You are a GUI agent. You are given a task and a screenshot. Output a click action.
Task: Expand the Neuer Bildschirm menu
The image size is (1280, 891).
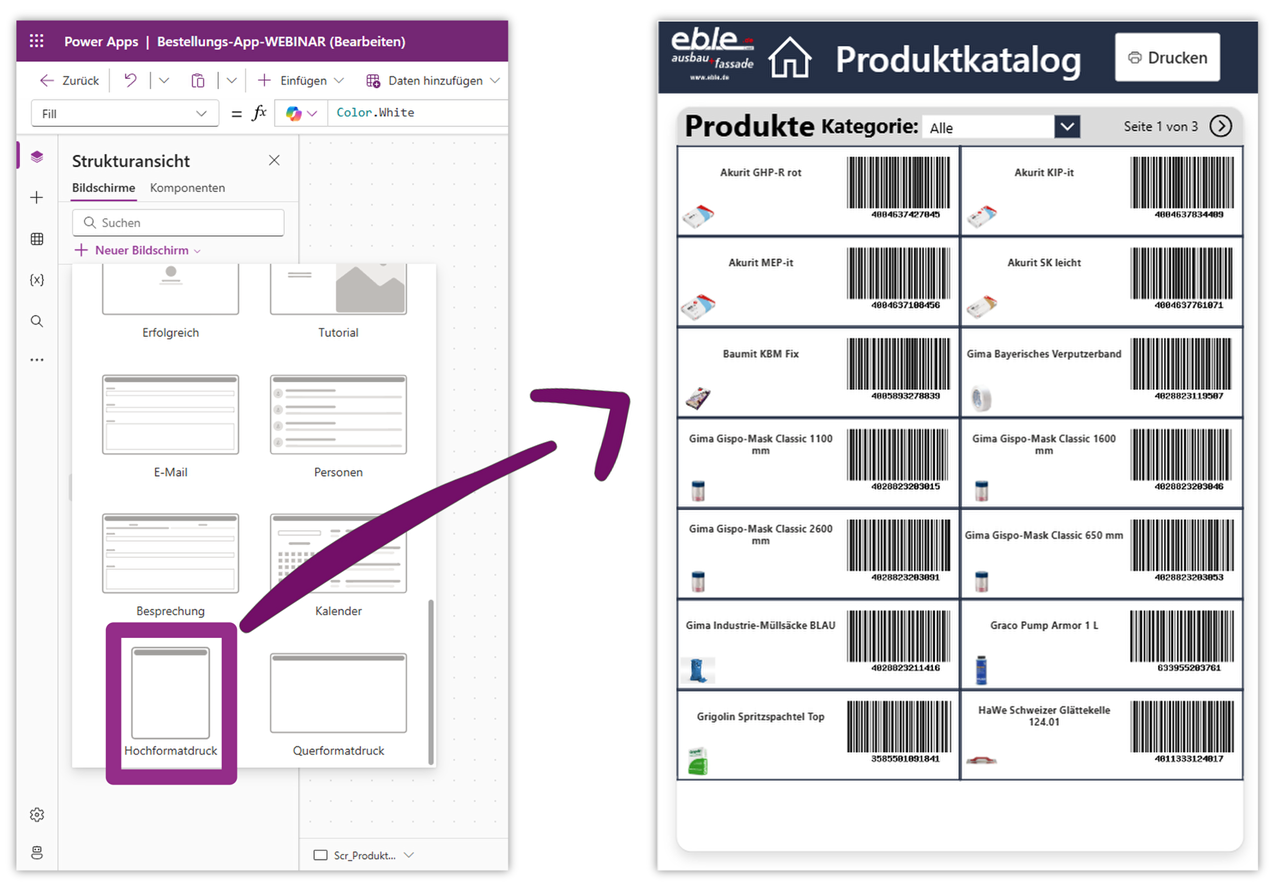[138, 250]
